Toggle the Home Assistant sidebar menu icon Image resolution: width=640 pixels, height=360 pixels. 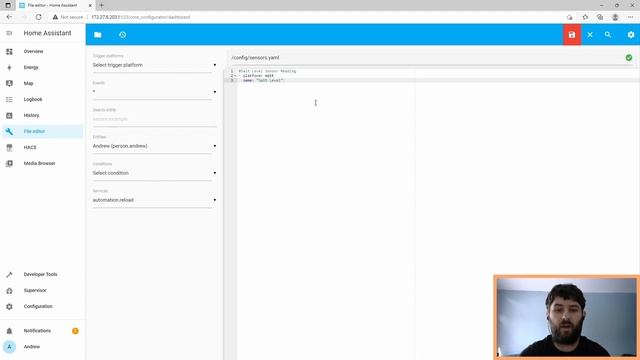9,33
